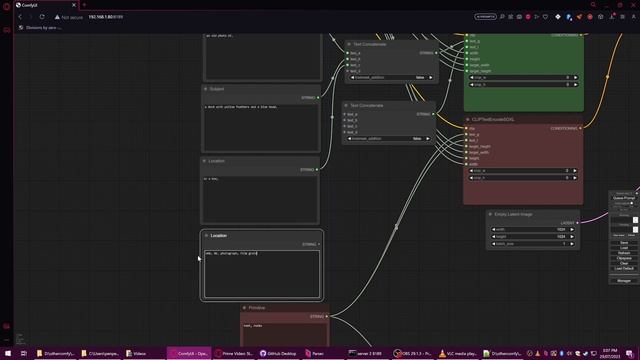Decrease height in Empty Latent Image
Viewport: 640px width, 360px height.
pyautogui.click(x=493, y=236)
